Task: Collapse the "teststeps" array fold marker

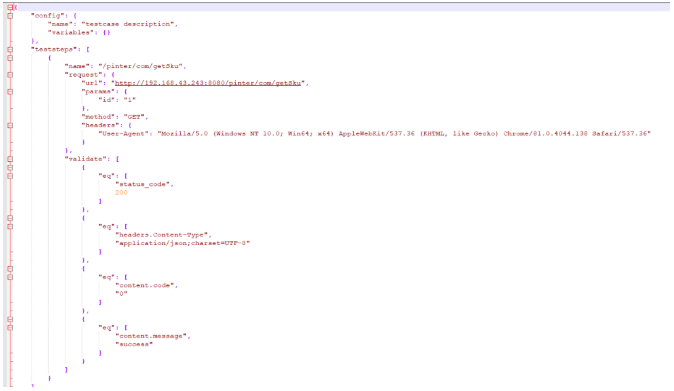Action: point(10,49)
